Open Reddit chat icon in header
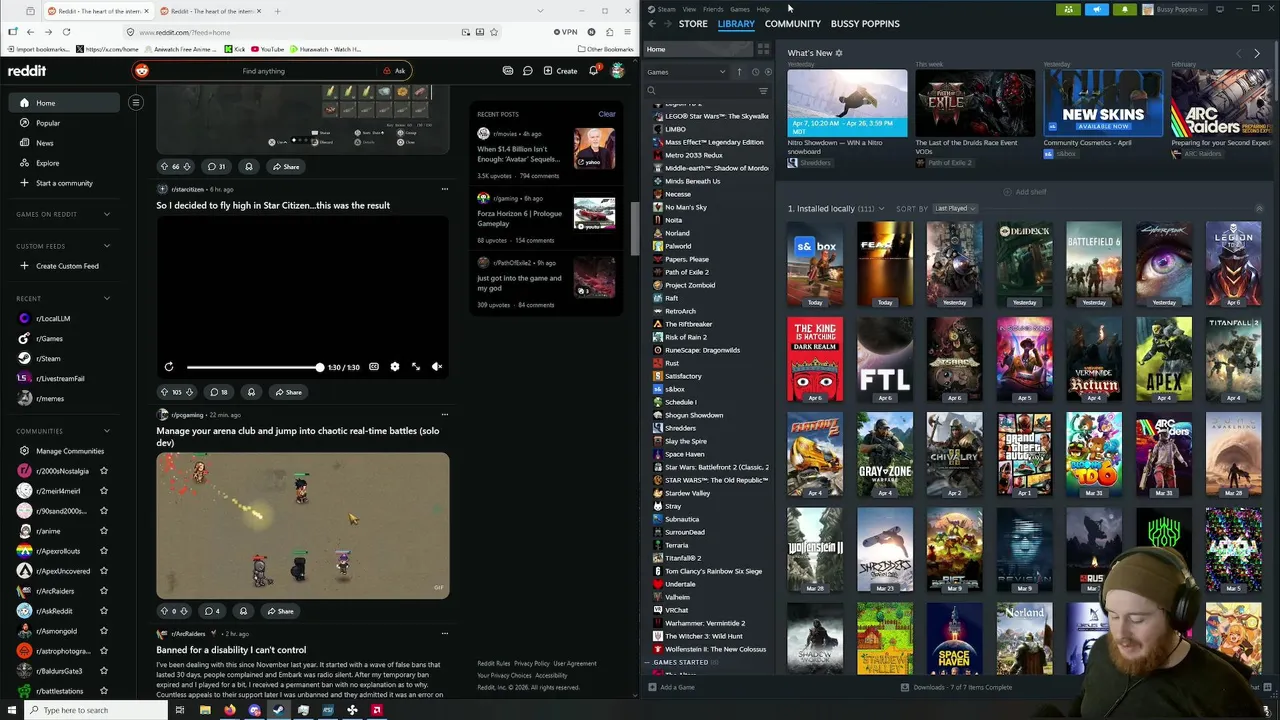Screen dimensions: 1280x720 527,71
